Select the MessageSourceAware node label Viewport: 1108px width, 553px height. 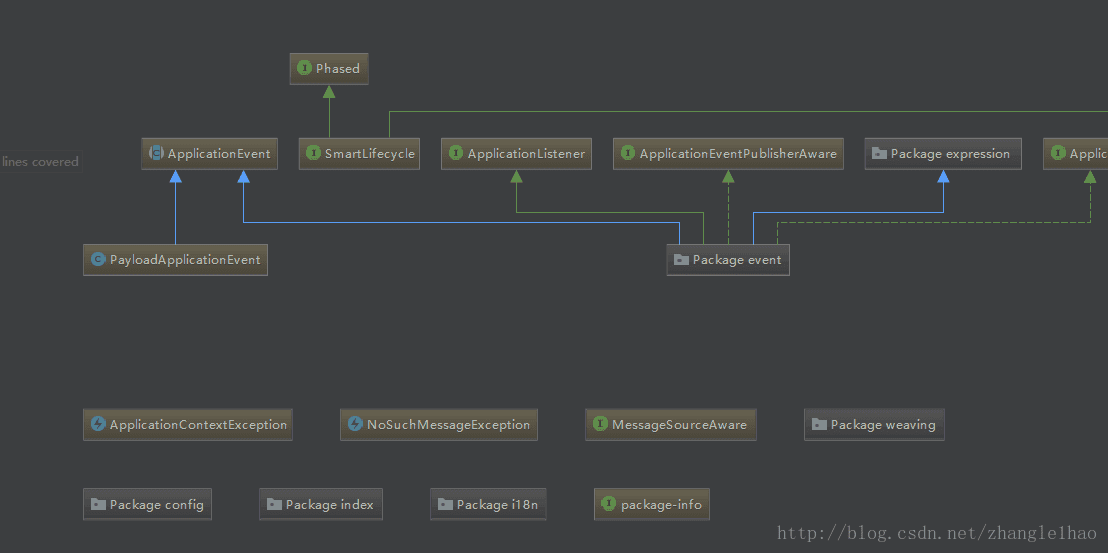pyautogui.click(x=679, y=424)
